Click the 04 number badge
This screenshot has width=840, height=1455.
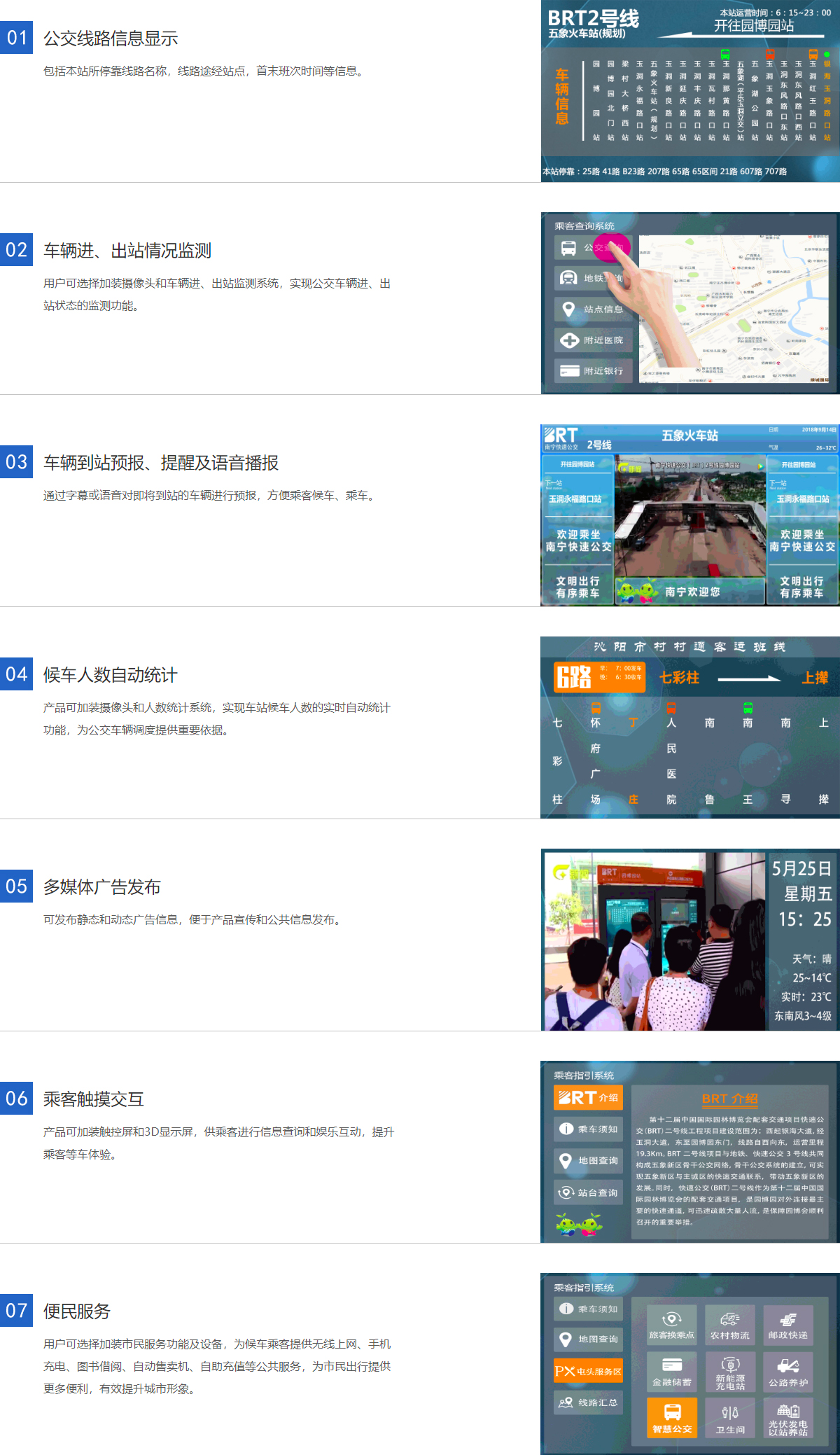coord(17,674)
